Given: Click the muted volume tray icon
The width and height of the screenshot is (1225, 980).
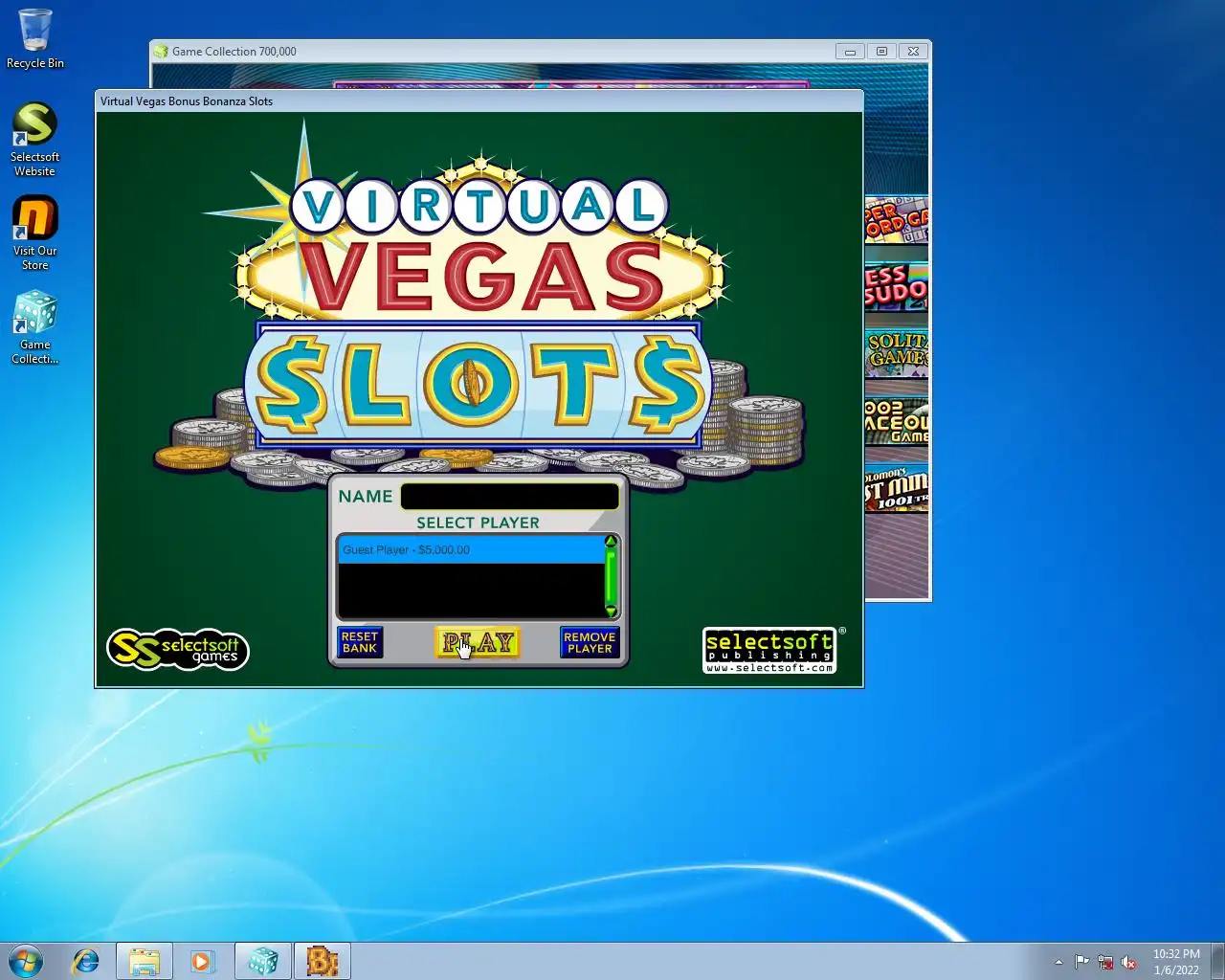Looking at the screenshot, I should click(x=1128, y=962).
